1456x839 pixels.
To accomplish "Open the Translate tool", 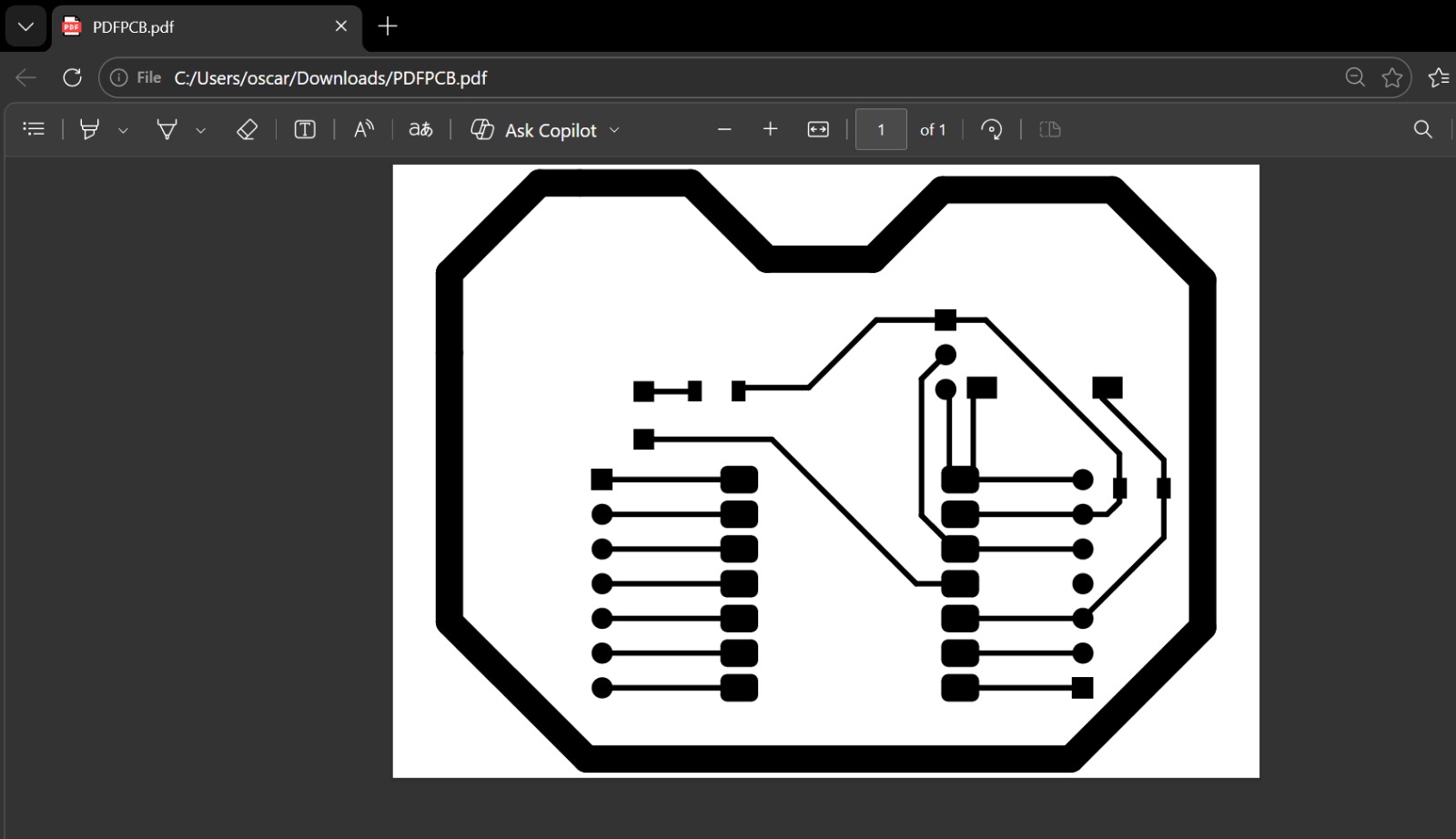I will tap(420, 129).
